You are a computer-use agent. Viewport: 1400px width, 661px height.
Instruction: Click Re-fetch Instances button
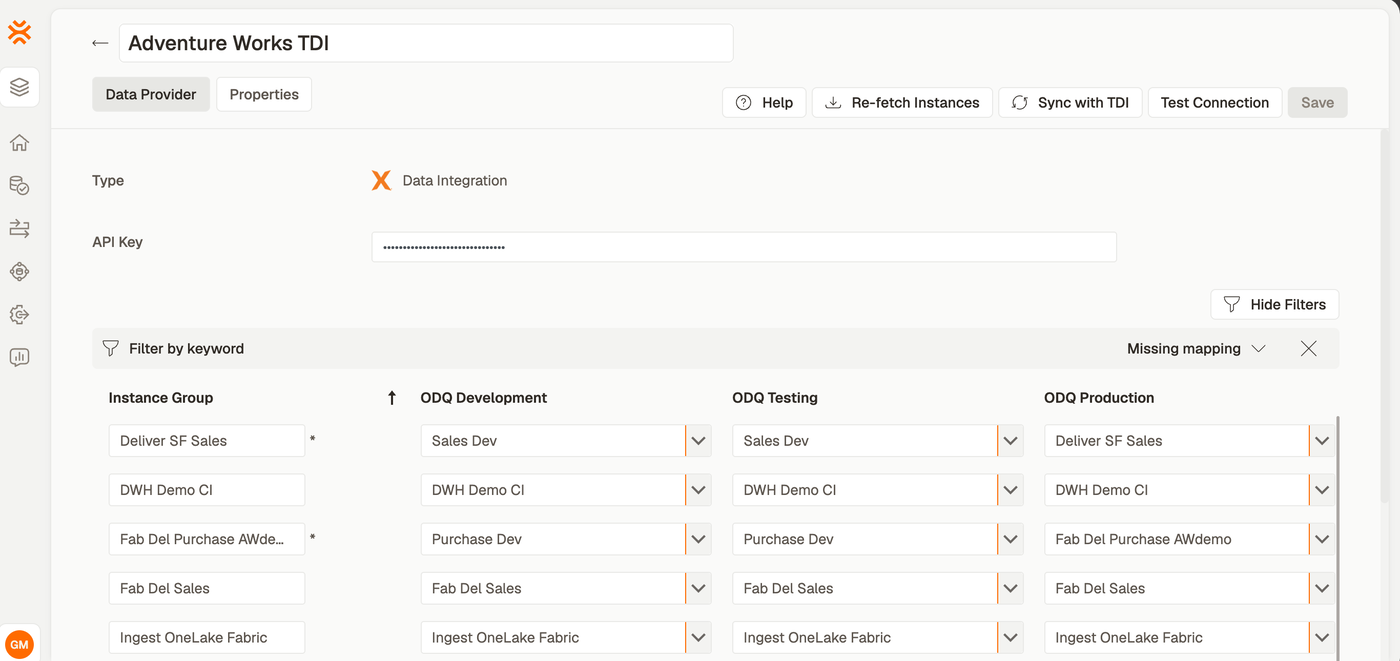pyautogui.click(x=902, y=102)
